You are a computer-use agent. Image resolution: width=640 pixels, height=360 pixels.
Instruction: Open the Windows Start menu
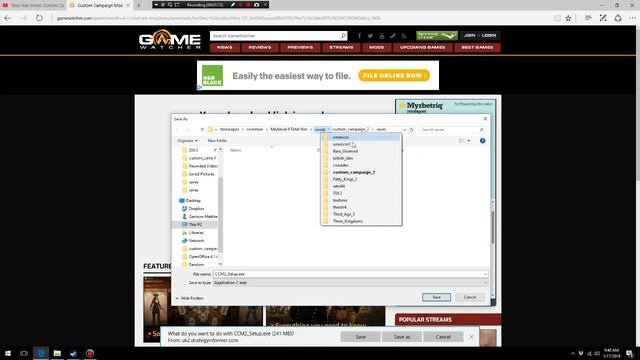pos(8,353)
